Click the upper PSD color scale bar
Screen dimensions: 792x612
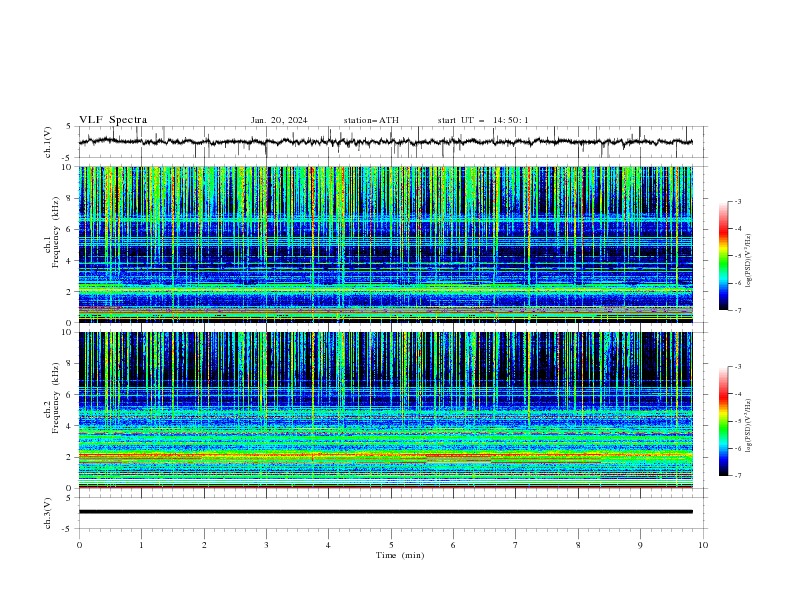coord(723,256)
